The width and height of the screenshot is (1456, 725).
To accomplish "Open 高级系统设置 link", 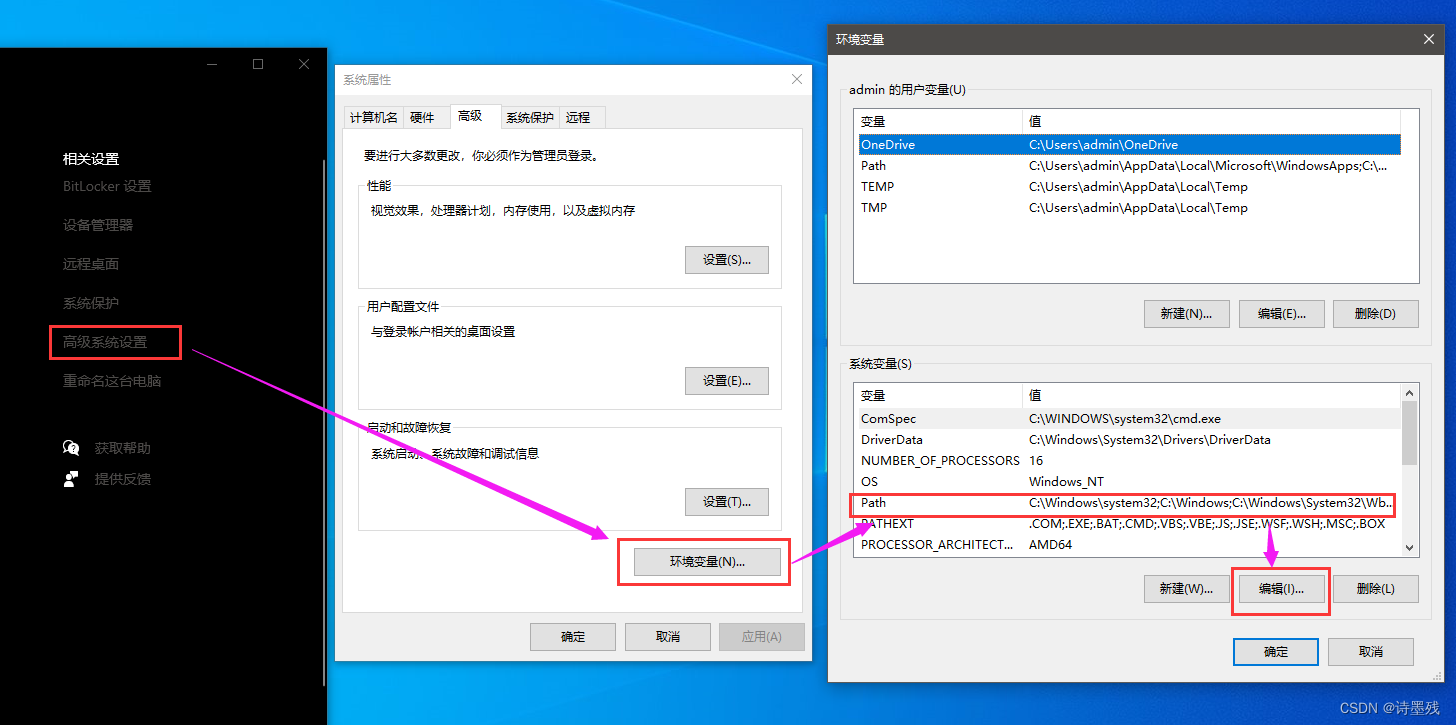I will tap(105, 342).
